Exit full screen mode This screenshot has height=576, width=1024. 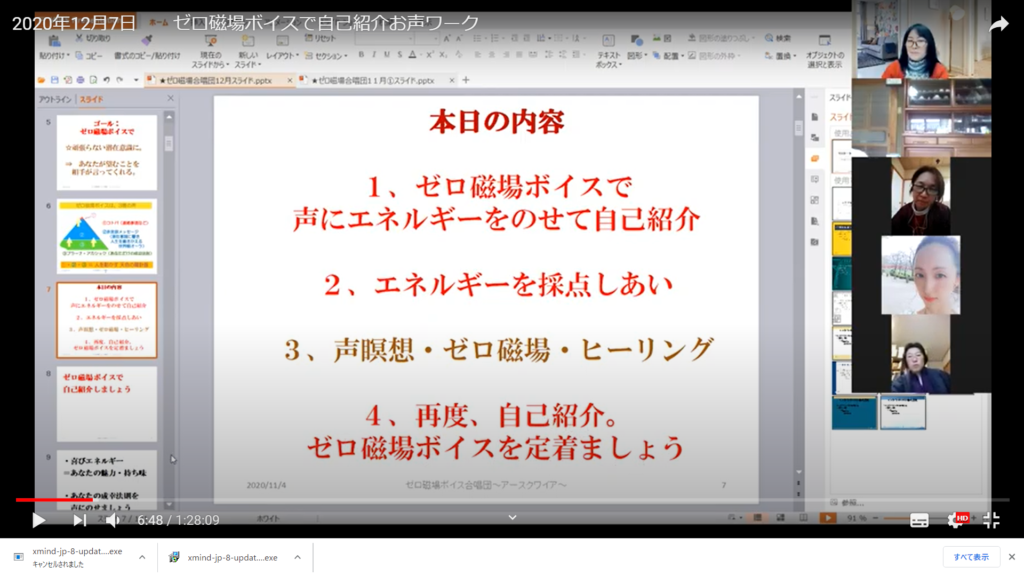point(991,520)
